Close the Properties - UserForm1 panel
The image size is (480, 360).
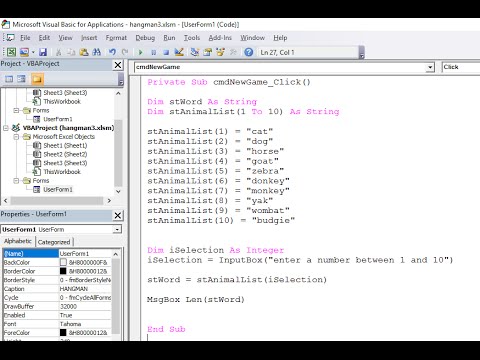(x=118, y=215)
